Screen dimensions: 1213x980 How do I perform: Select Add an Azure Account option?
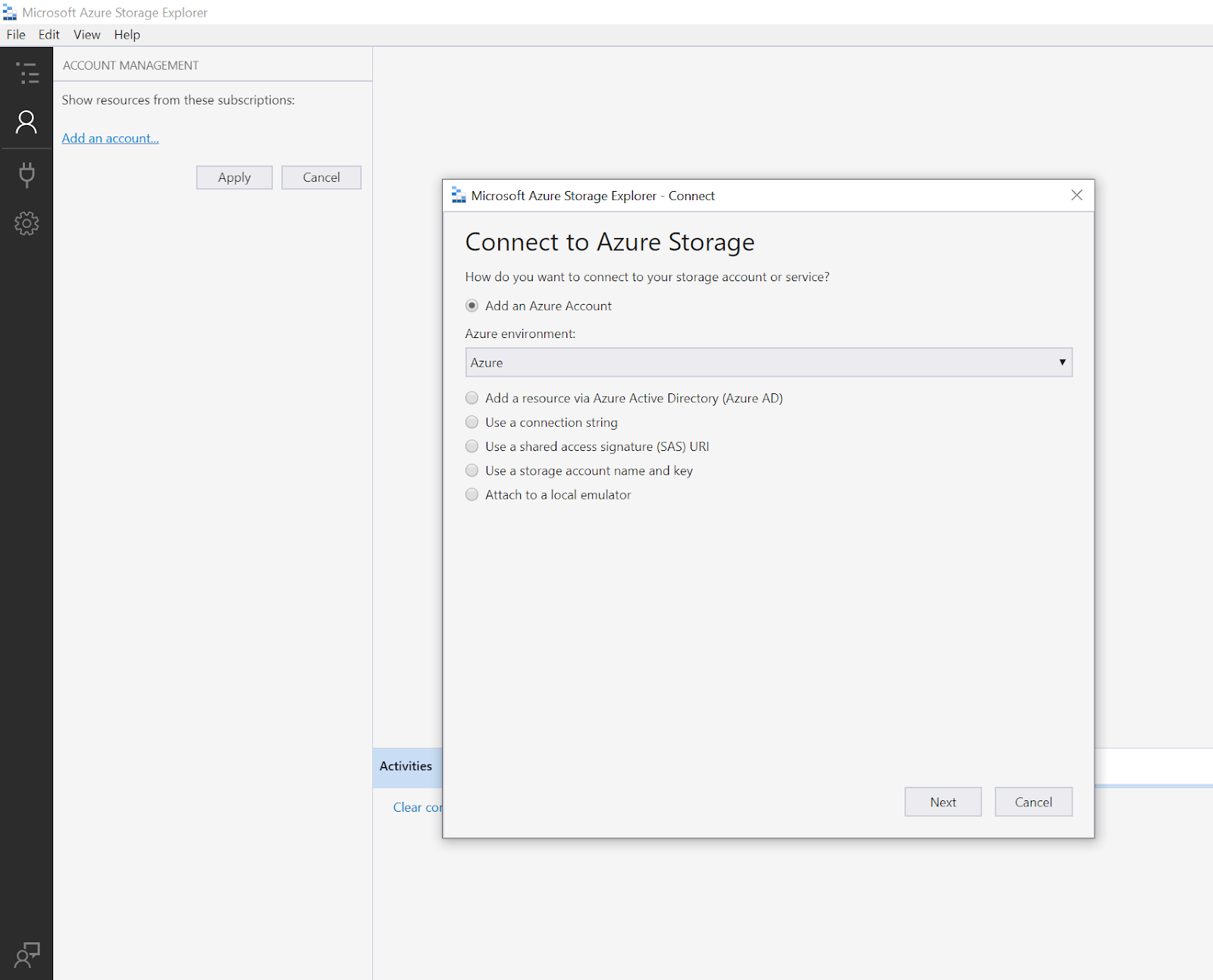[x=472, y=305]
